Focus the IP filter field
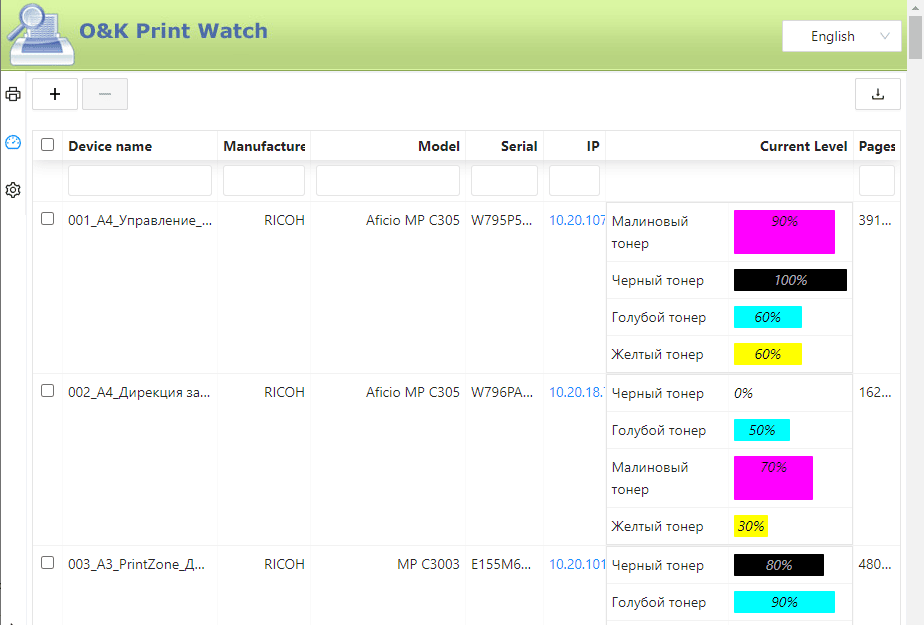924x625 pixels. (575, 180)
